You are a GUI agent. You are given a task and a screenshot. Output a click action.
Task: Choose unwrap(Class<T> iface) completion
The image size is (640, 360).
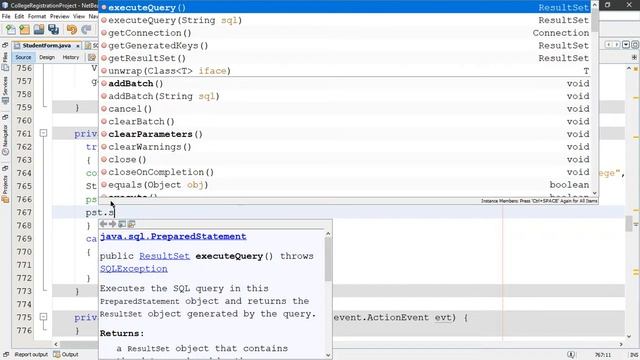point(345,71)
